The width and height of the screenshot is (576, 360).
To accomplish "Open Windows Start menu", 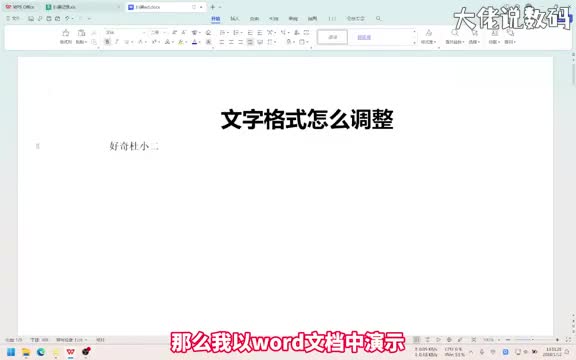I will (x=11, y=352).
